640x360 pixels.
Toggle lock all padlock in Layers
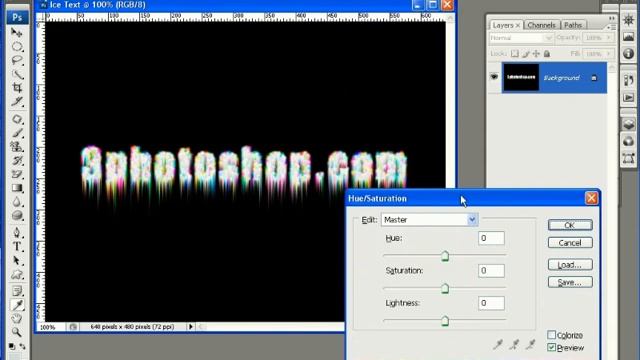(x=547, y=54)
